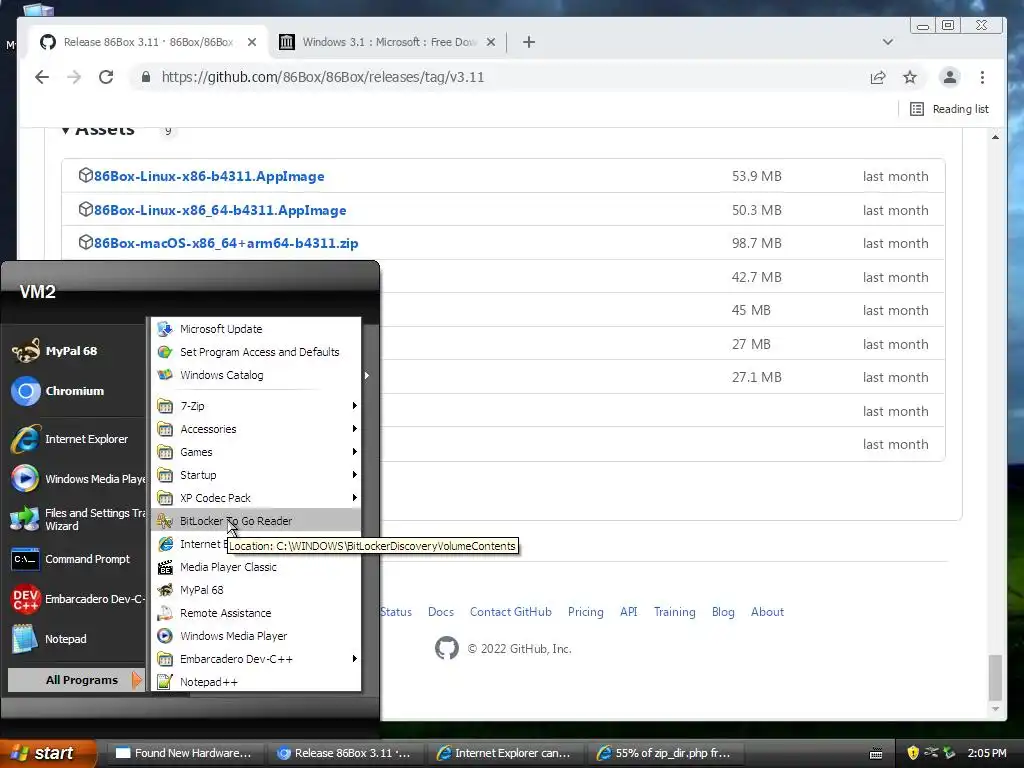The image size is (1024, 768).
Task: Open the Reading list
Action: (950, 109)
